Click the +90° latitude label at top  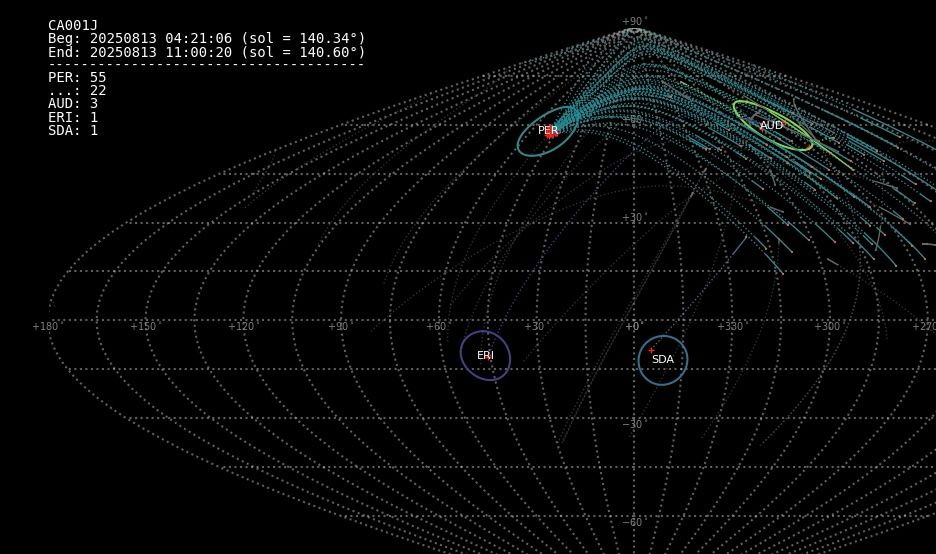[x=634, y=21]
